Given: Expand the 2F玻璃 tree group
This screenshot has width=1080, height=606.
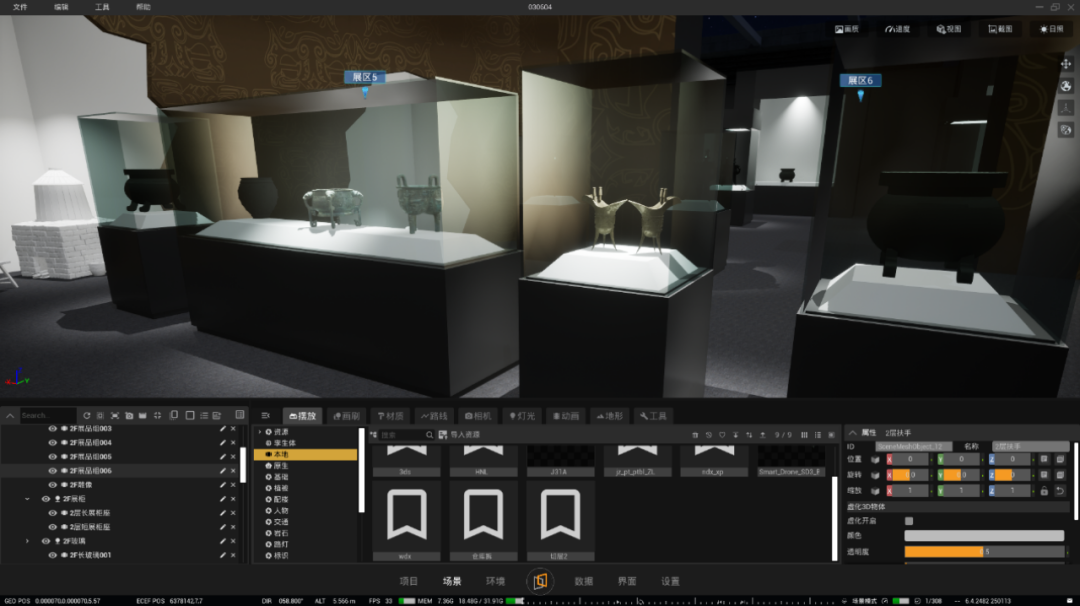Looking at the screenshot, I should pos(28,541).
